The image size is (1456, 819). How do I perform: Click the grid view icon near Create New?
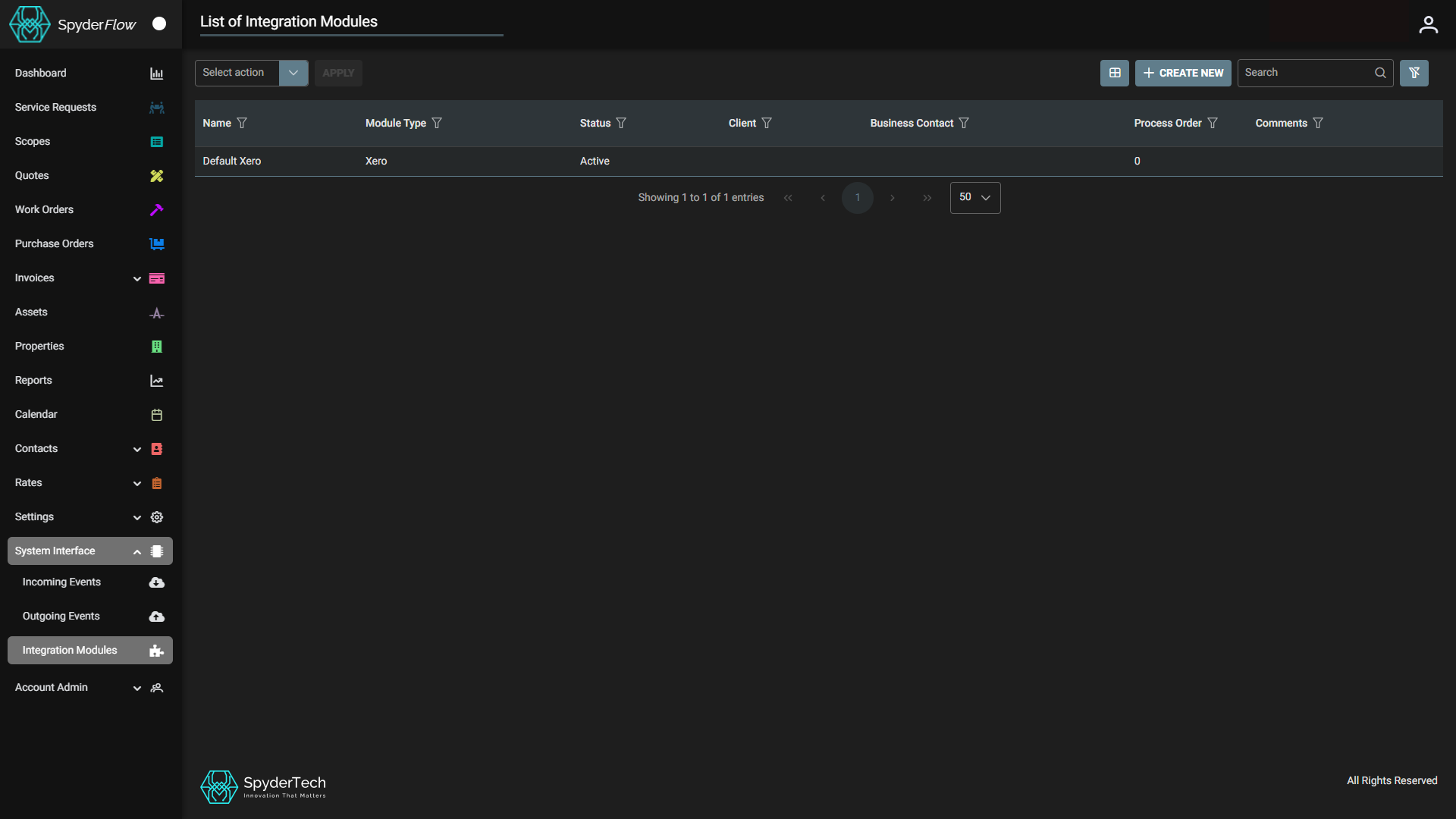click(1114, 73)
